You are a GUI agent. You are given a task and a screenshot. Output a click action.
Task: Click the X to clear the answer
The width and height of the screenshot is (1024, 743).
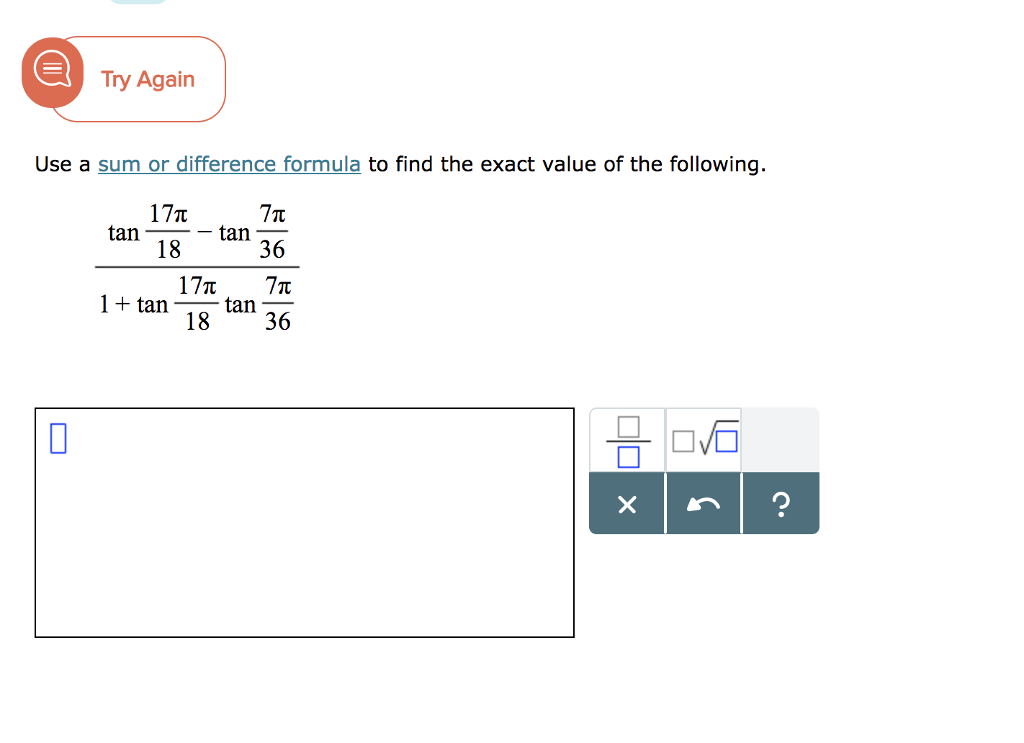coord(627,505)
